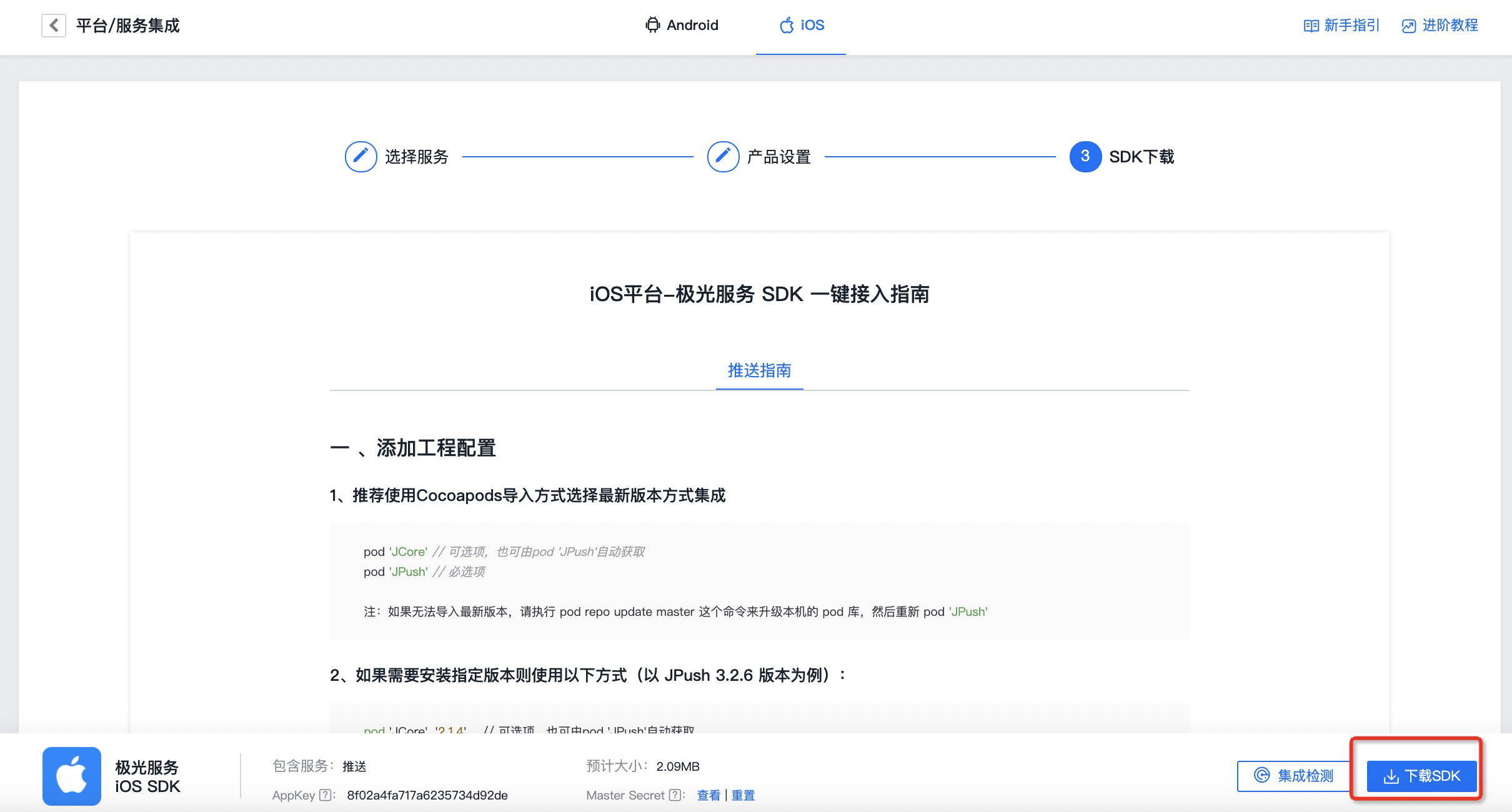The height and width of the screenshot is (812, 1512).
Task: Click the step 3 SDK下载 circle
Action: point(1085,156)
